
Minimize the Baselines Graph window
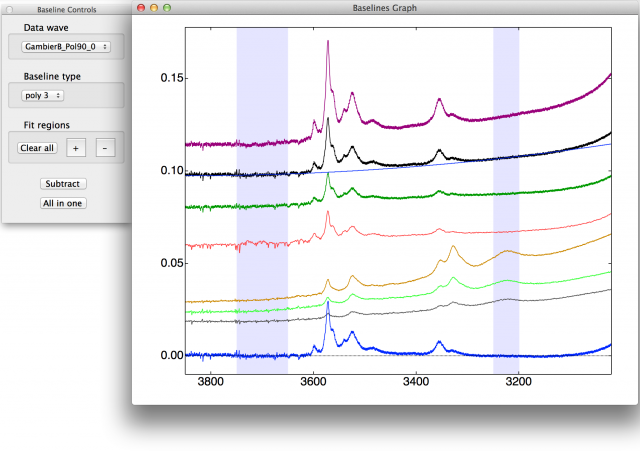(x=154, y=7)
